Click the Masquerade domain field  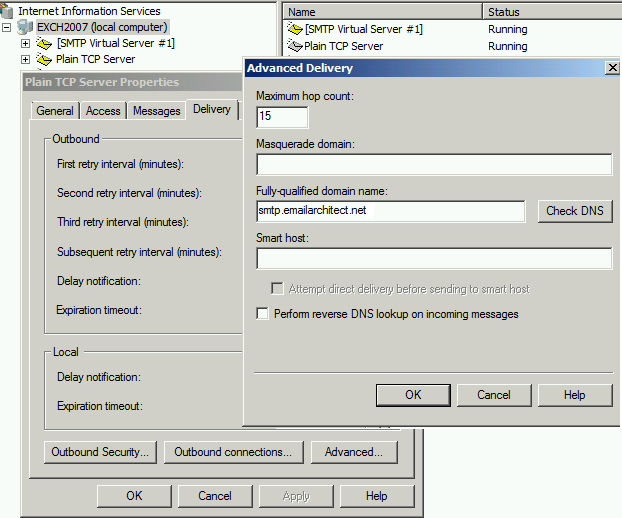pos(434,164)
